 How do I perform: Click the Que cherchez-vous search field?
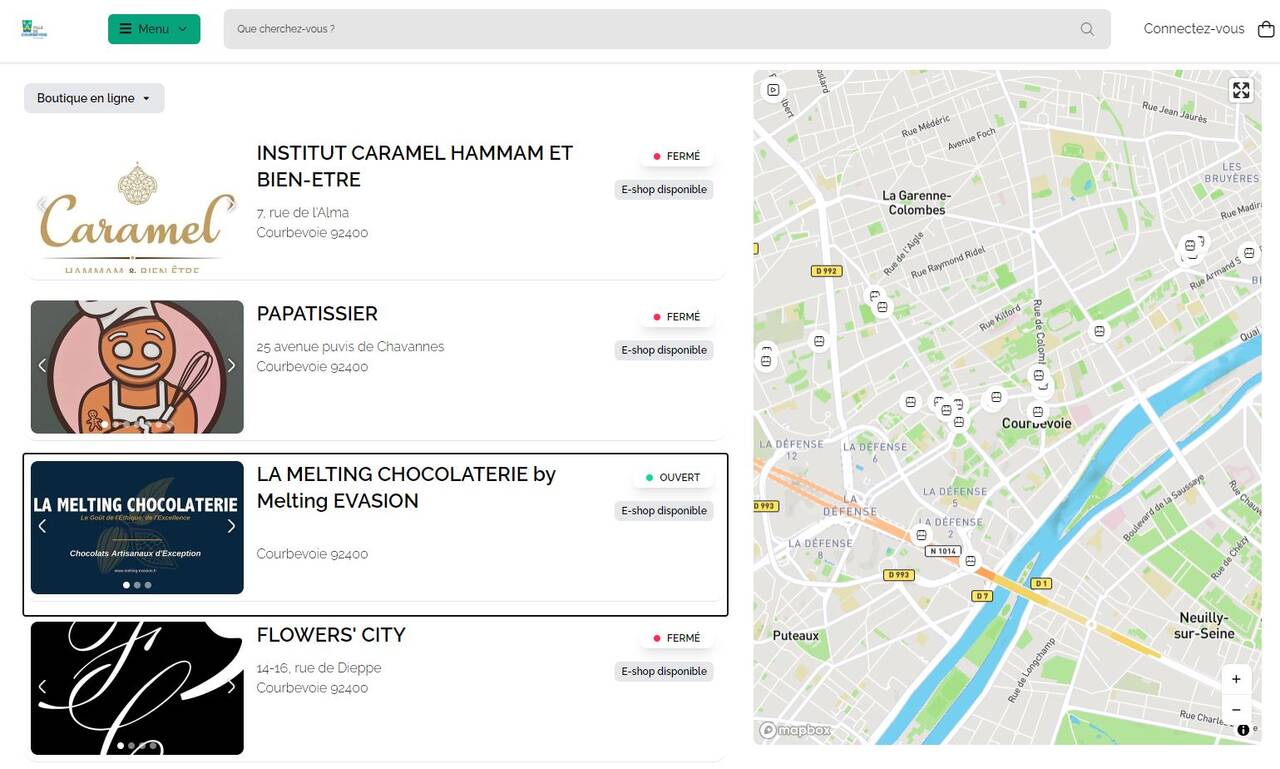[600, 28]
